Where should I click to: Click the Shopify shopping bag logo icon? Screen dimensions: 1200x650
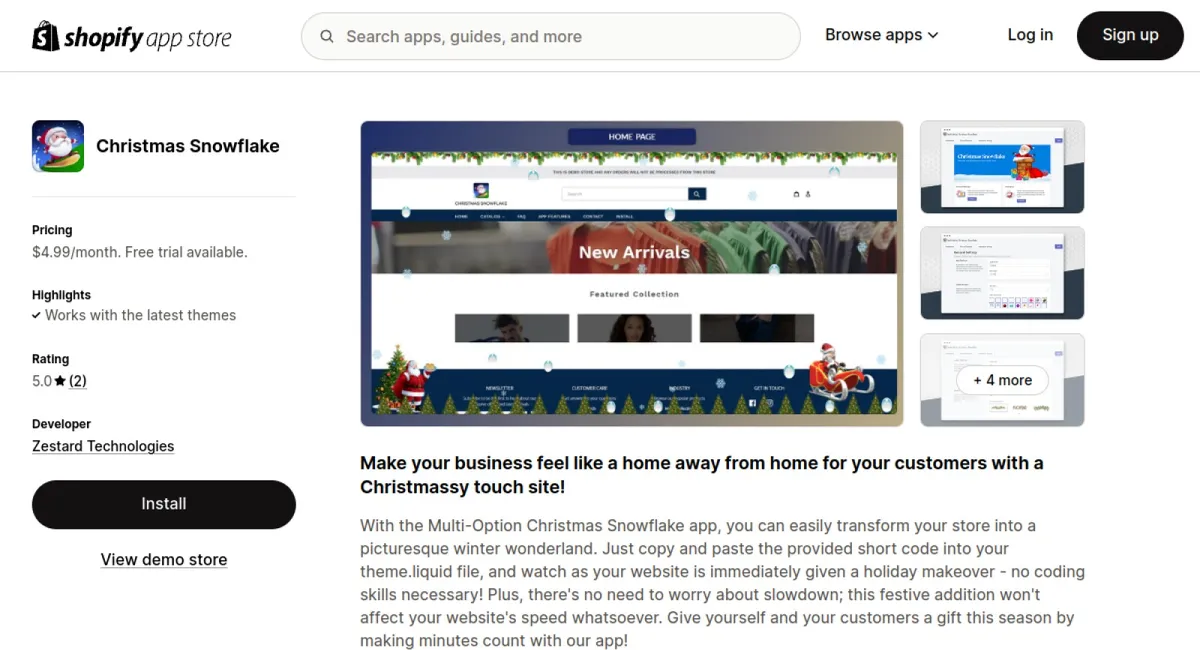tap(46, 36)
